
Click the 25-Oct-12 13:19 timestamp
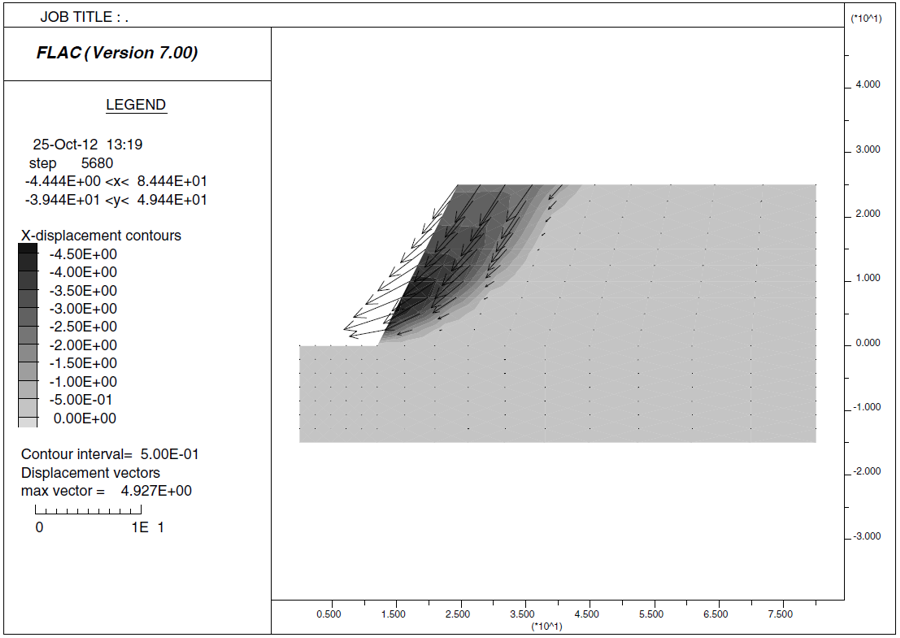[x=87, y=145]
